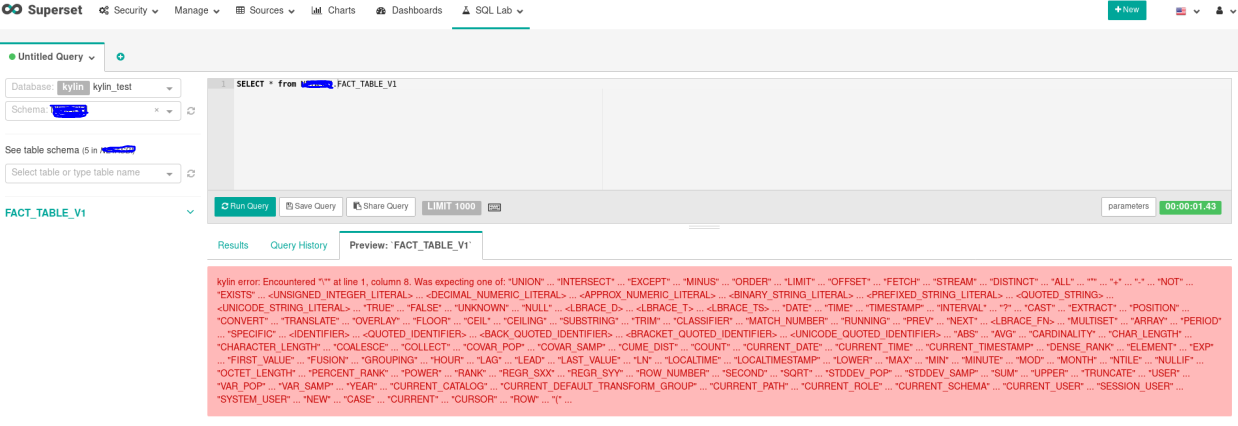Show keyboard shortcuts icon
The width and height of the screenshot is (1238, 426).
494,207
